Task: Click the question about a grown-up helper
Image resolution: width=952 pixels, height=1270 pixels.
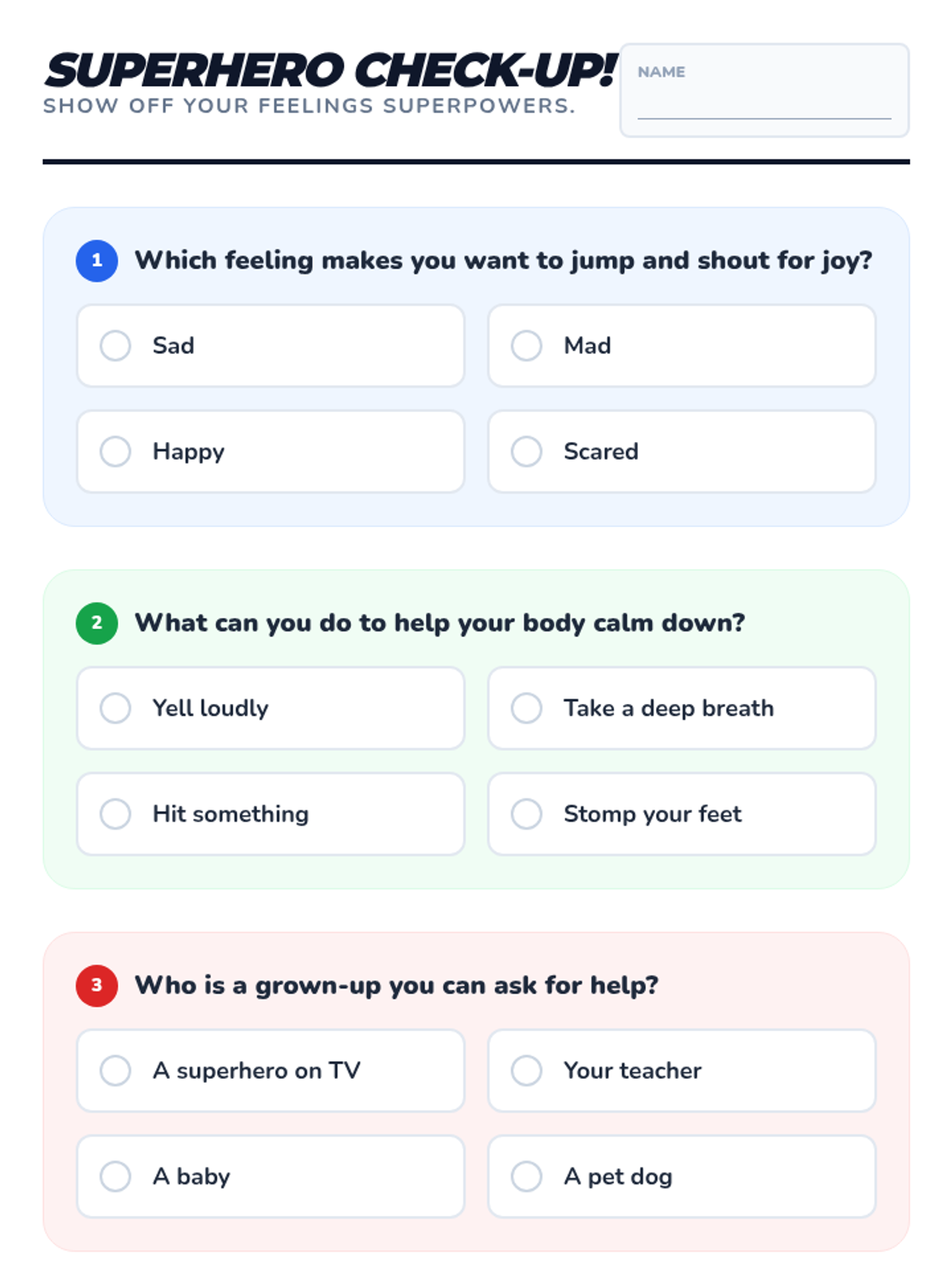Action: [x=397, y=985]
